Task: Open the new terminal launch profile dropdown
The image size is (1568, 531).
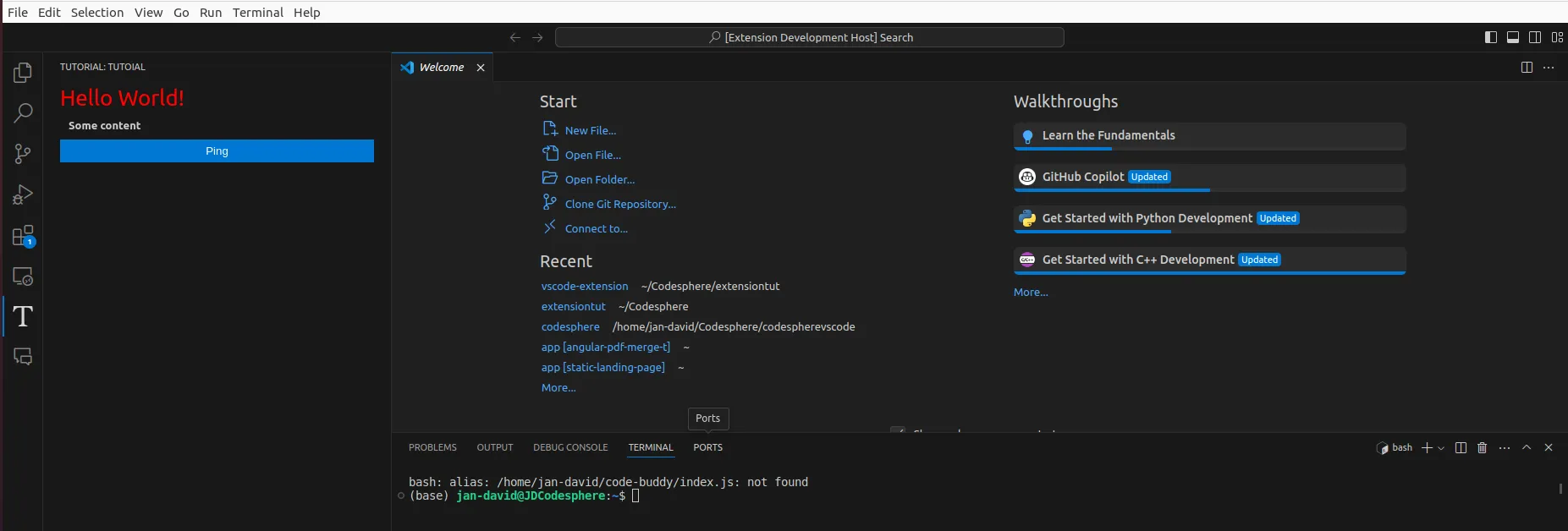Action: (1441, 448)
